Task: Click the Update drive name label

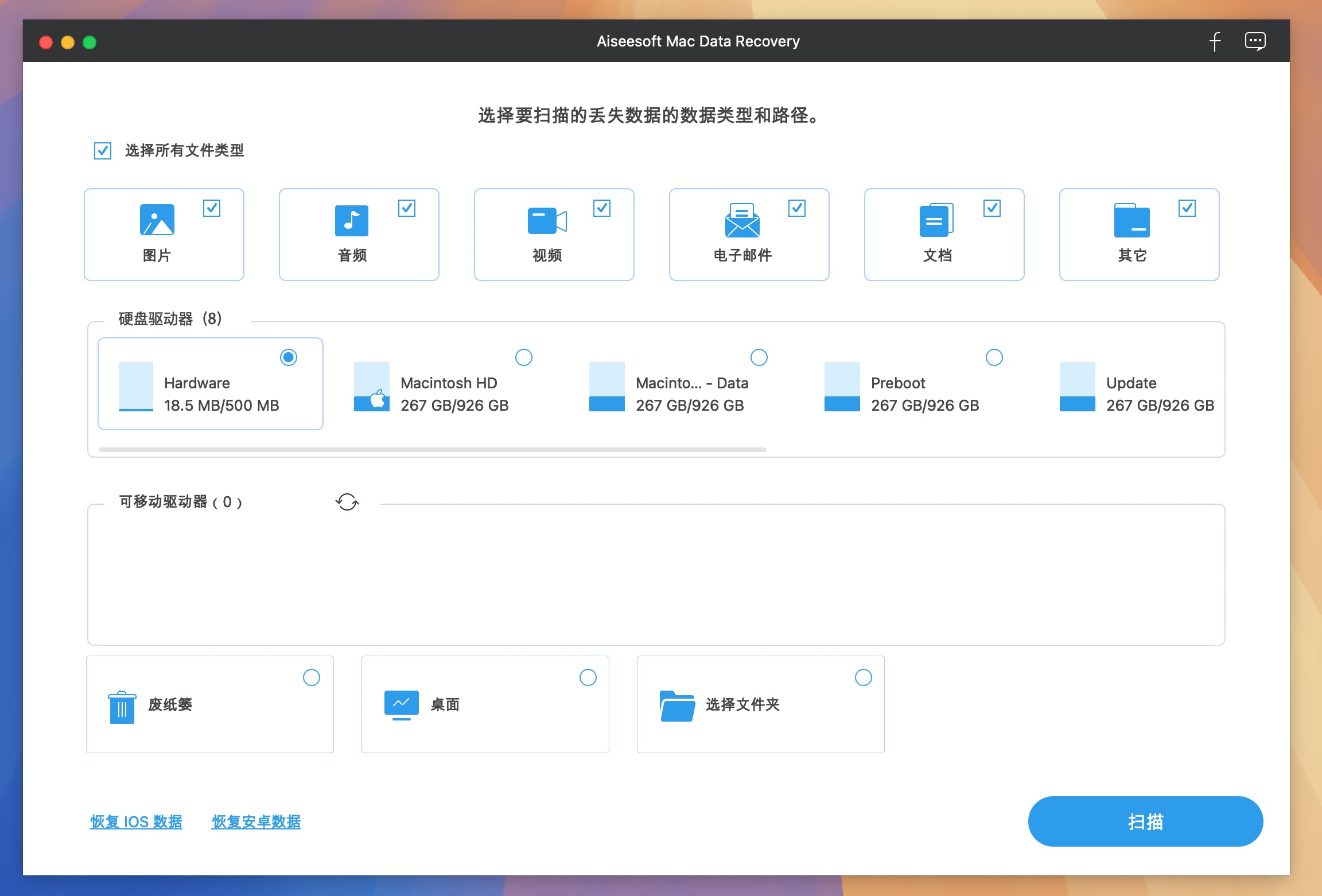Action: (x=1131, y=383)
